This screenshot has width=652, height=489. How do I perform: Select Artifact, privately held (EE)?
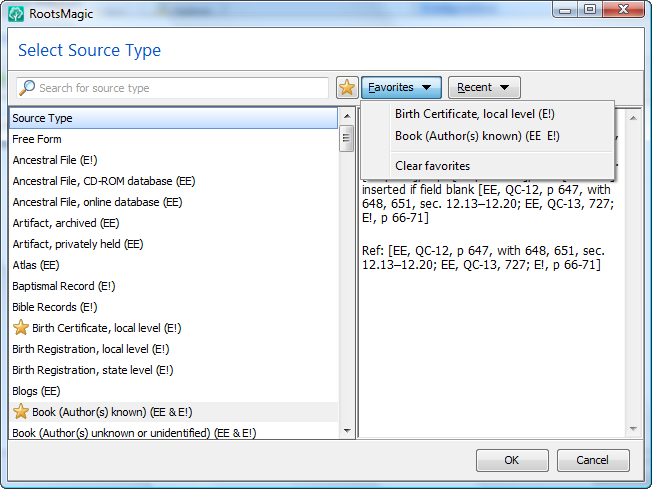173,244
